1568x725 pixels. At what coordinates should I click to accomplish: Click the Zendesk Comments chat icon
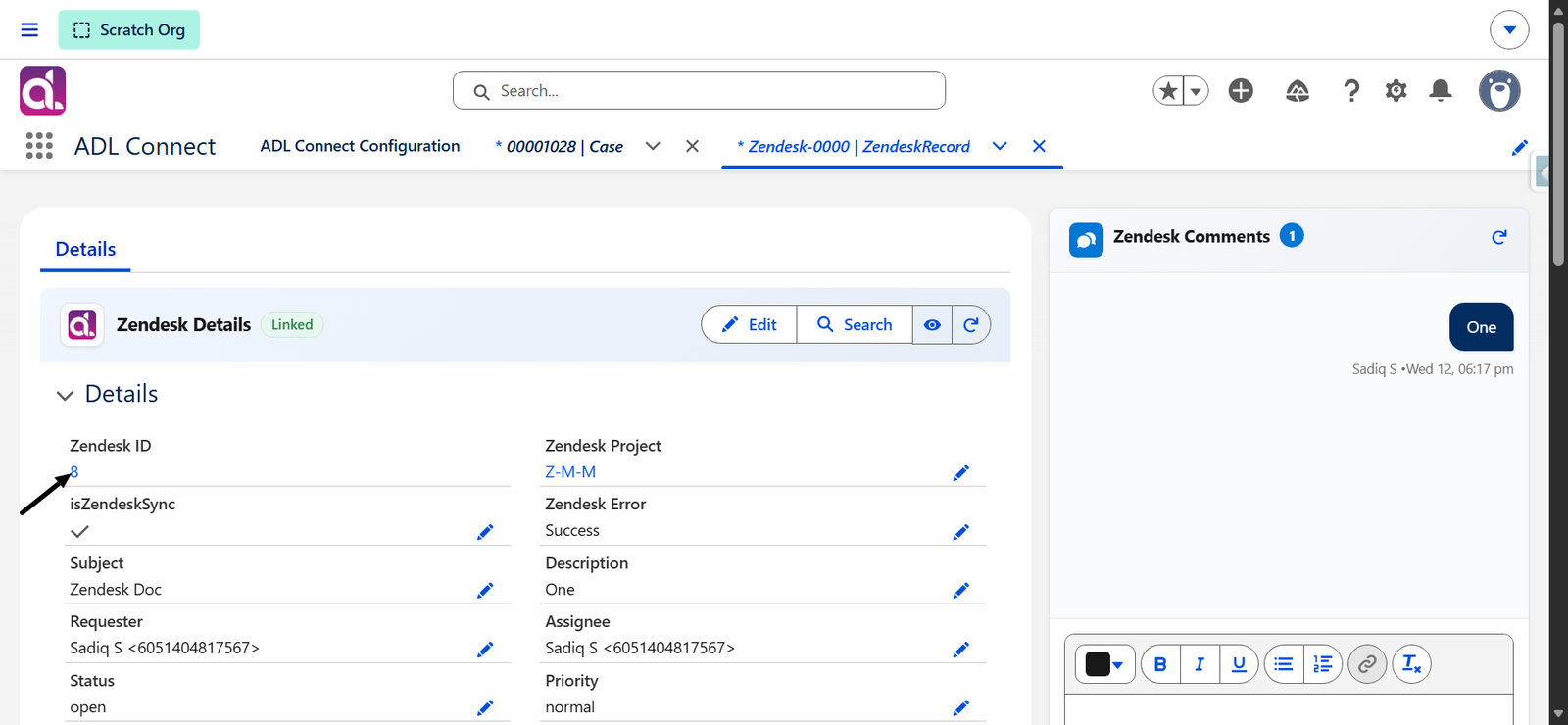pos(1086,239)
